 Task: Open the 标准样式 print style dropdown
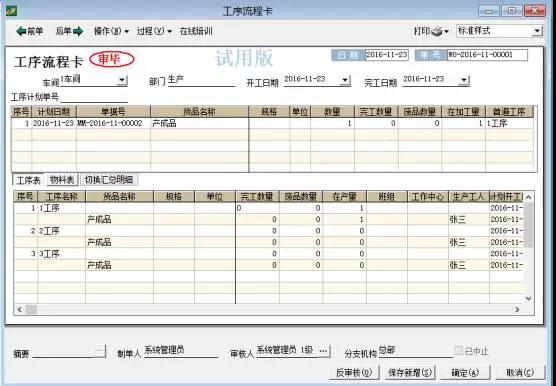(x=537, y=31)
